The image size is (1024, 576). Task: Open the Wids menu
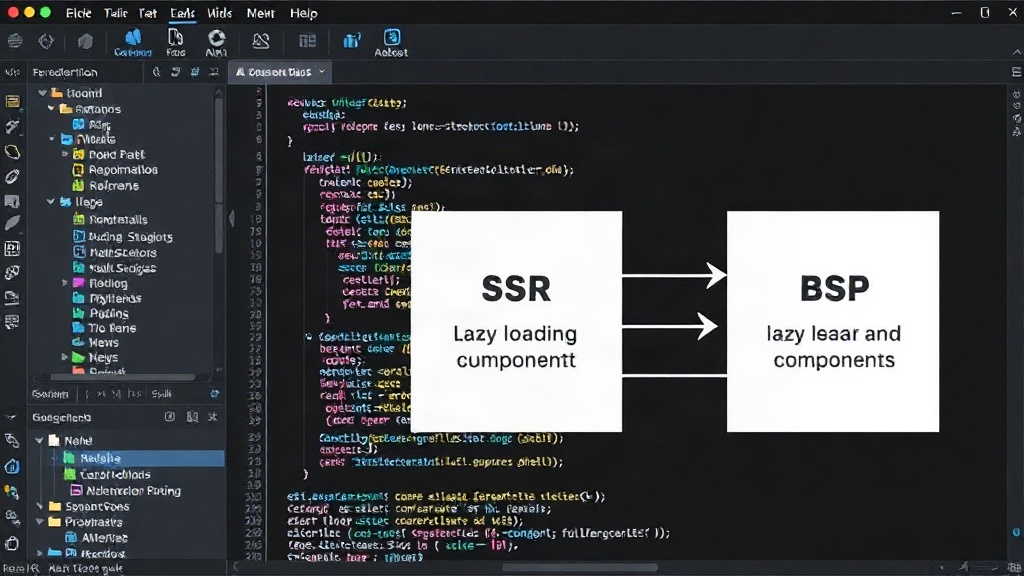(219, 13)
